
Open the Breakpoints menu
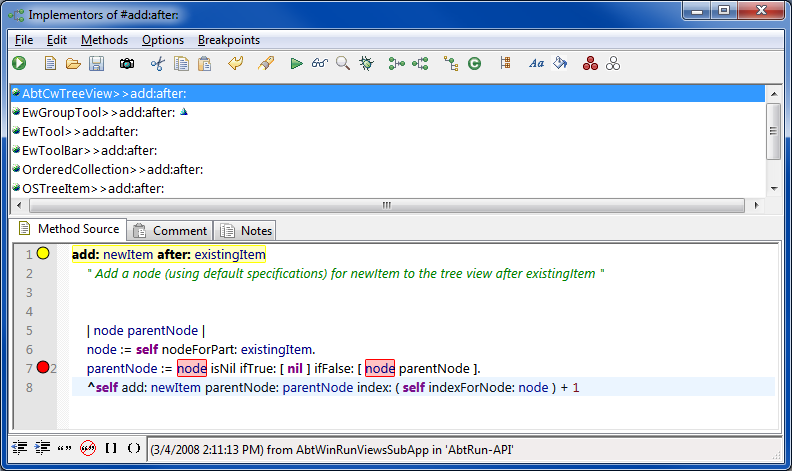click(x=228, y=40)
